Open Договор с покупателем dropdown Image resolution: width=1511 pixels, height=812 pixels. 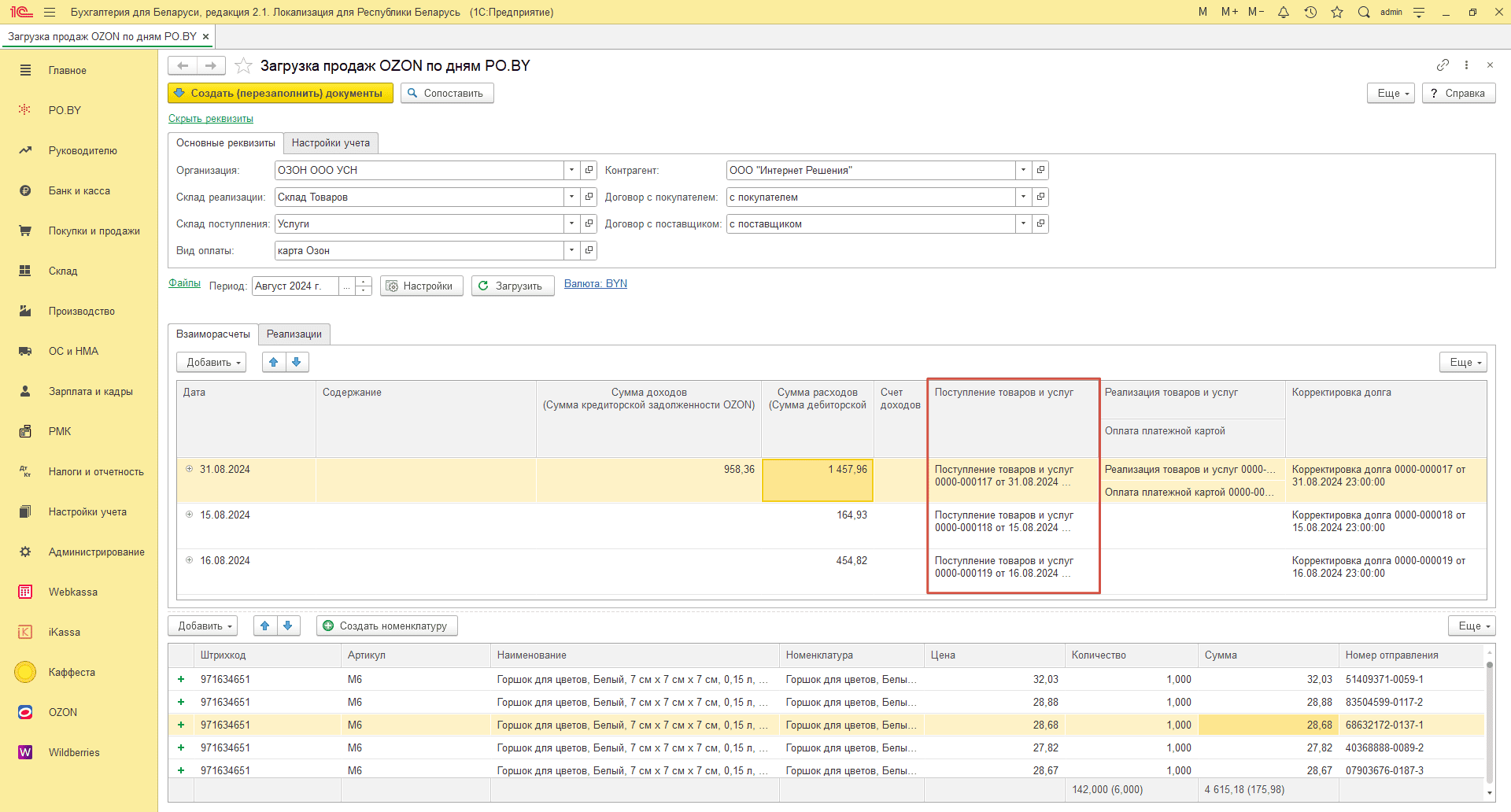(1024, 197)
